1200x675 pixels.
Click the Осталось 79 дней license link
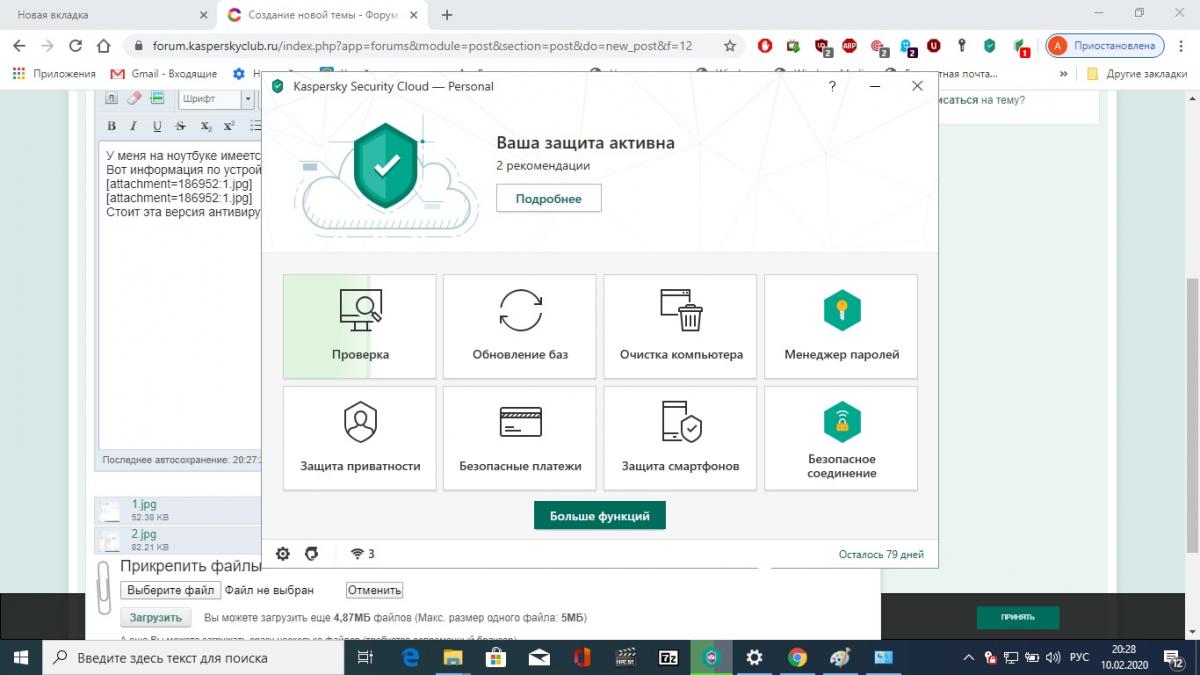880,554
